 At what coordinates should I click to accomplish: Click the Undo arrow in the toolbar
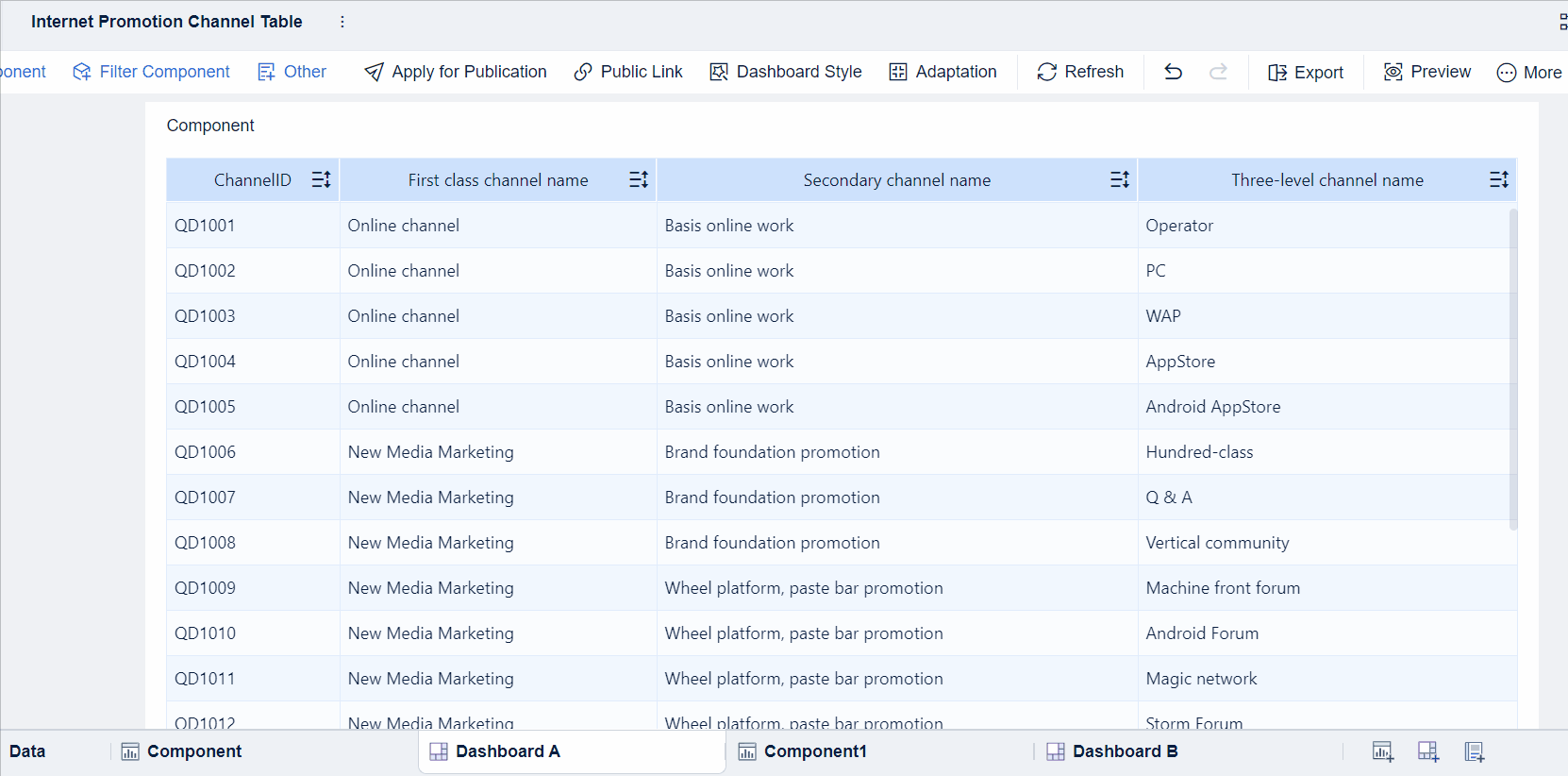click(1173, 72)
